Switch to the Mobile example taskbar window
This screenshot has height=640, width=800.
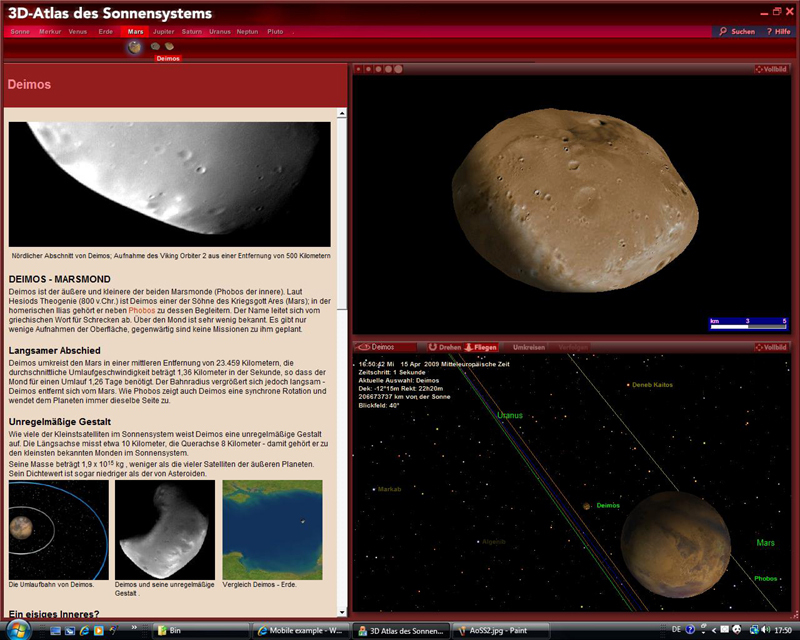tap(301, 631)
